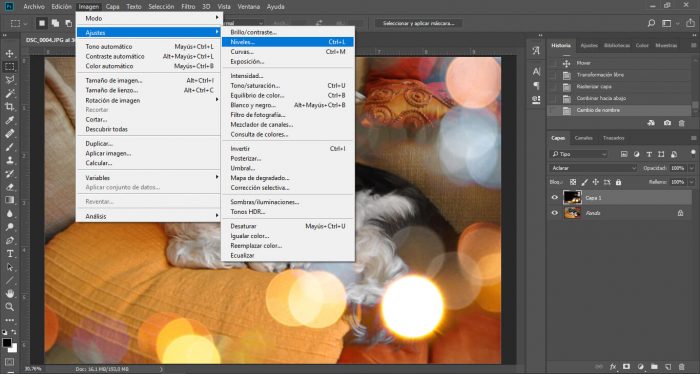700x374 pixels.
Task: Select the Clone Stamp tool
Action: pos(9,160)
